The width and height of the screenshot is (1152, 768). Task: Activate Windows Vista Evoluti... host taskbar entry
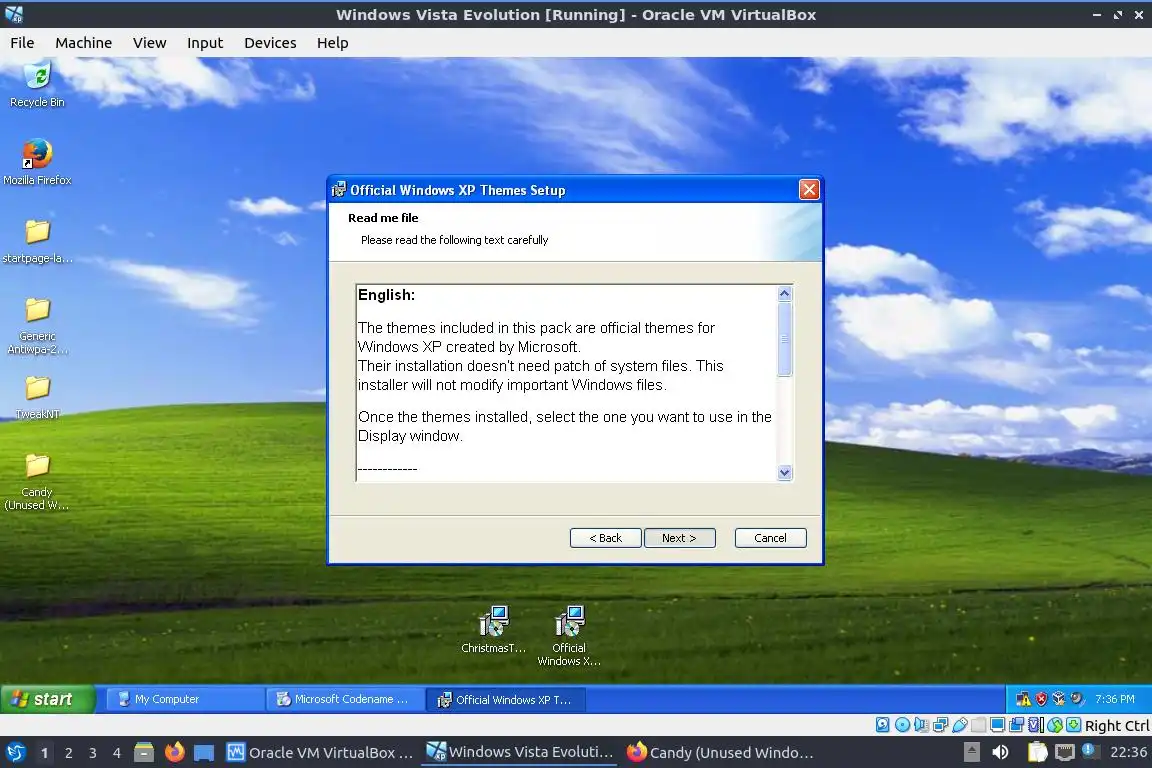coord(519,753)
